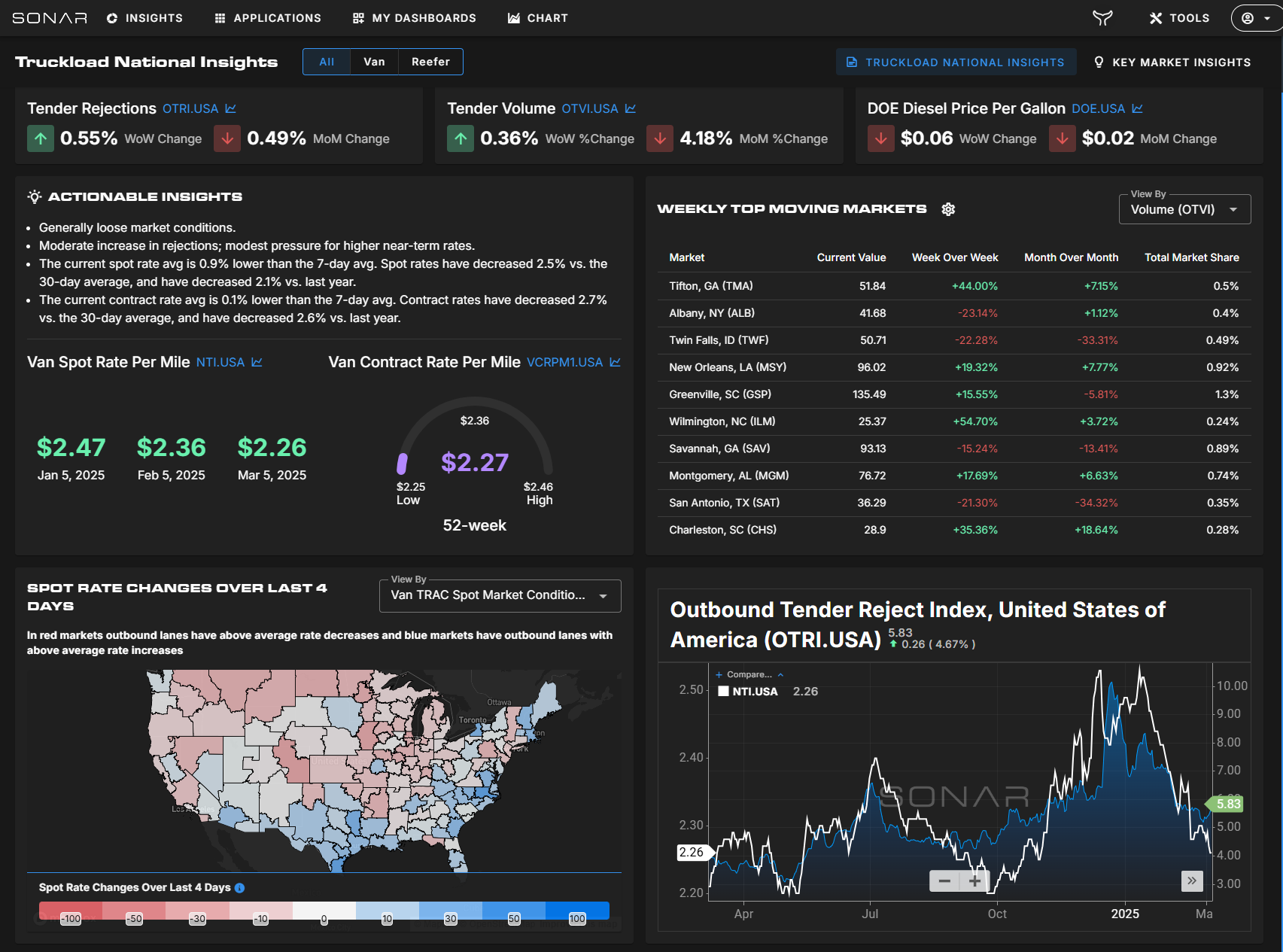
Task: Open Weekly Top Moving Markets settings gear
Action: [948, 209]
